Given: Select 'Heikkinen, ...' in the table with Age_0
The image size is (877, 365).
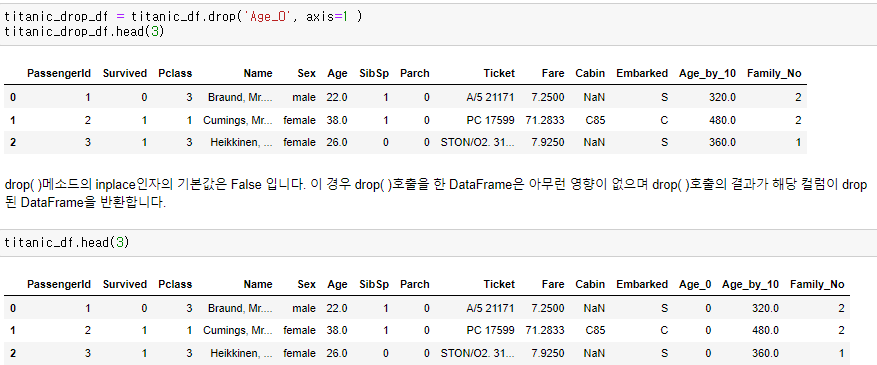Looking at the screenshot, I should click(x=242, y=353).
